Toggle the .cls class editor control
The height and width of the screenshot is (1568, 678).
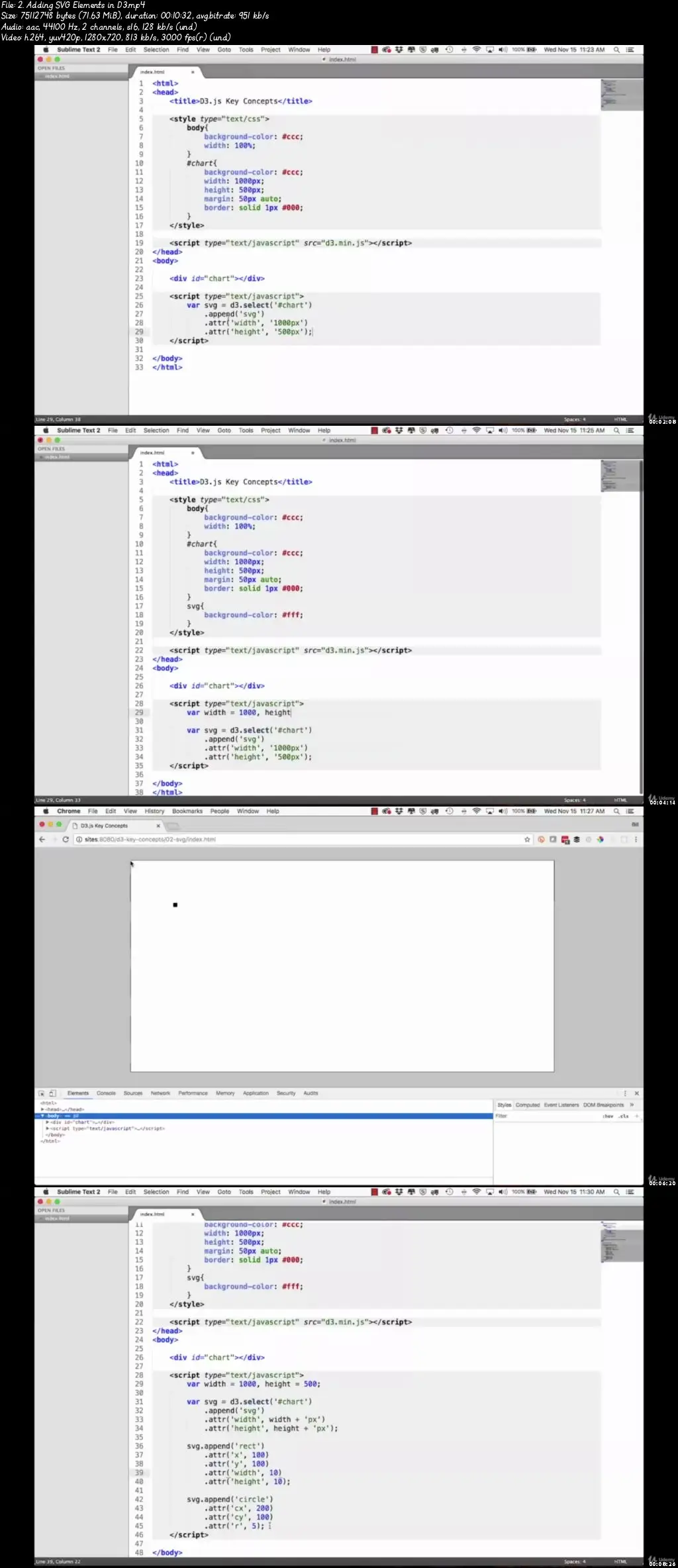(623, 1116)
